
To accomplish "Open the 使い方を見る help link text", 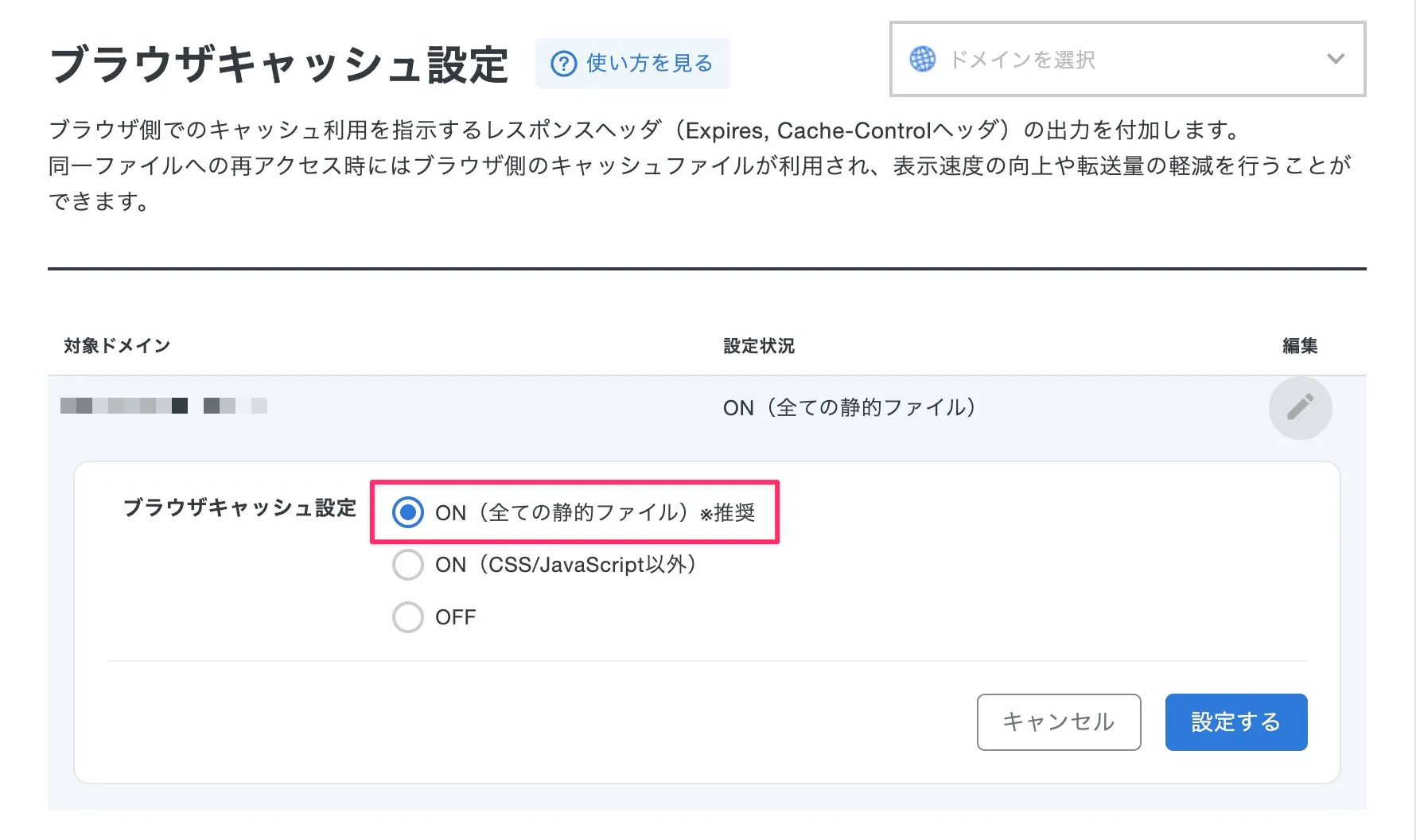I will (649, 64).
